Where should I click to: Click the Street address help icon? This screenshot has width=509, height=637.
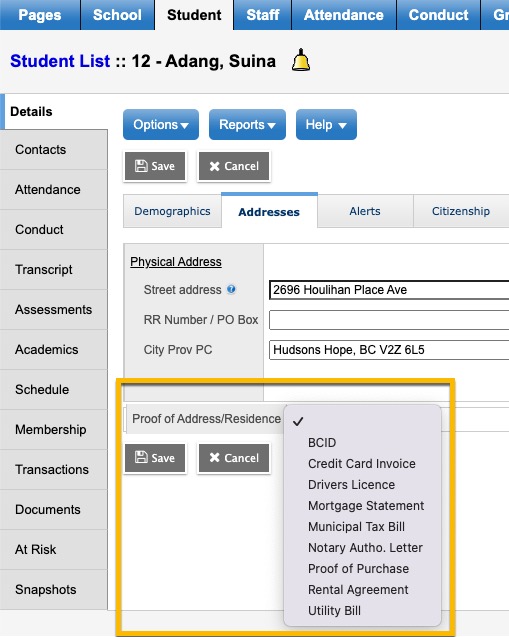(231, 289)
